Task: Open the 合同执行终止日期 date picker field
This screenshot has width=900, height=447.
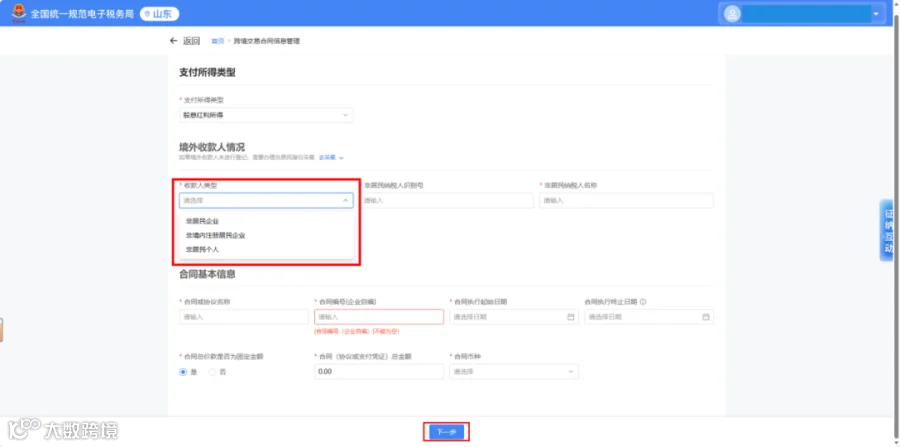Action: [x=649, y=317]
